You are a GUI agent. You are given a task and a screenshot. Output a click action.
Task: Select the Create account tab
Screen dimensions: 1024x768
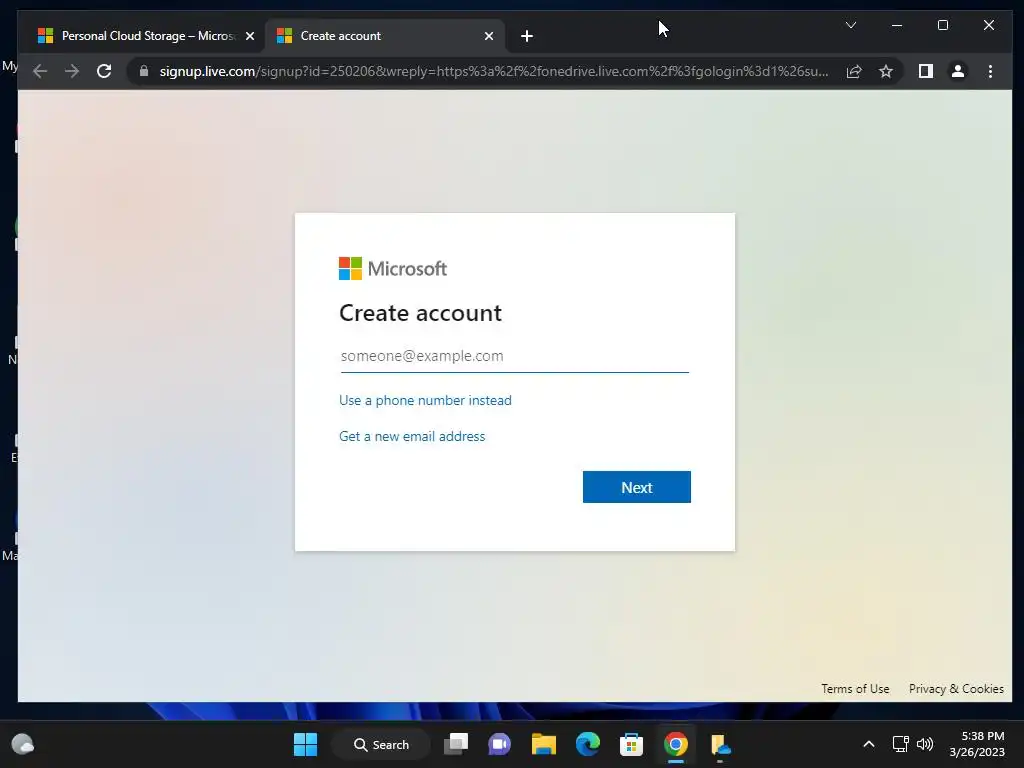click(385, 36)
